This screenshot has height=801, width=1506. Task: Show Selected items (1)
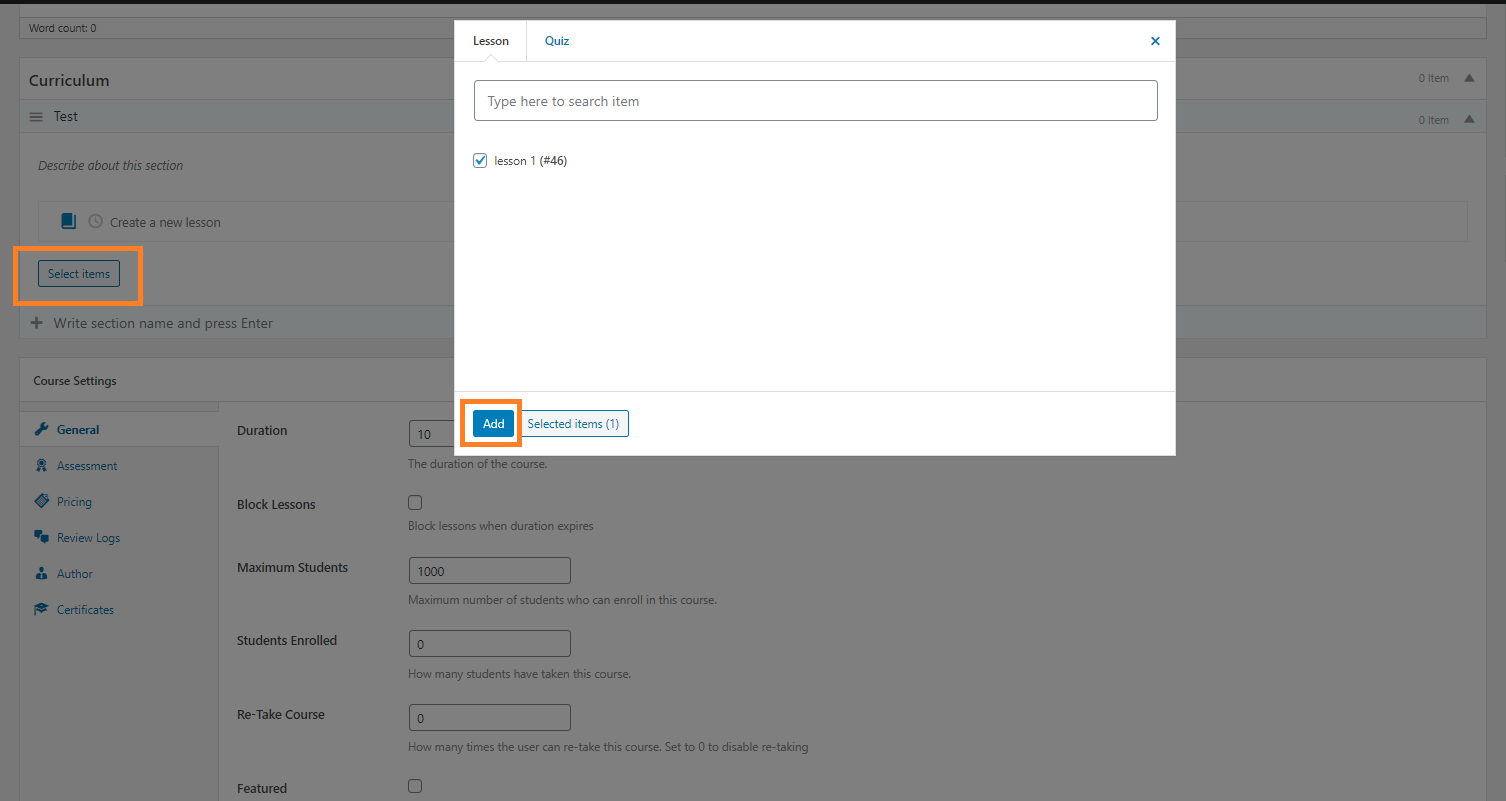573,424
